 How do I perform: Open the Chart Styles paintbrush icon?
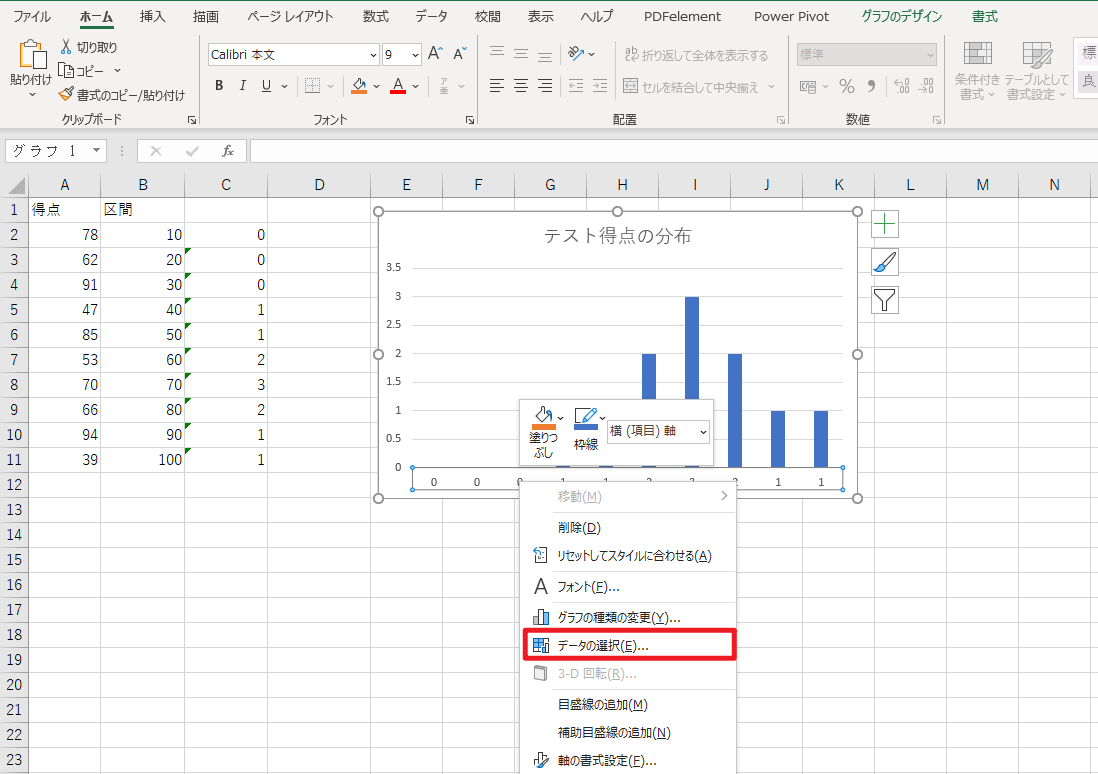coord(885,262)
